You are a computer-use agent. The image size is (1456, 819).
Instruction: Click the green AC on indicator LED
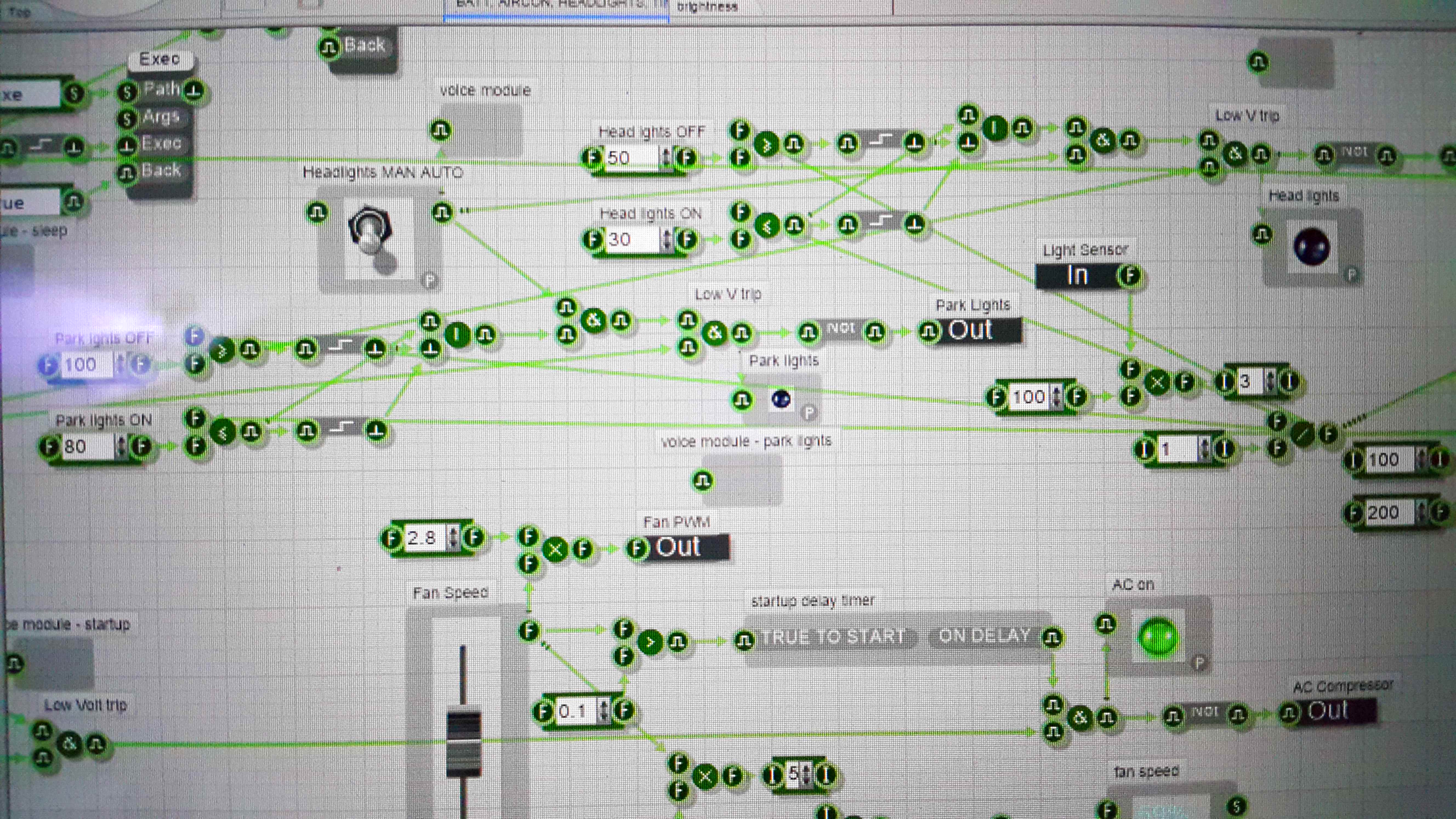[1158, 637]
